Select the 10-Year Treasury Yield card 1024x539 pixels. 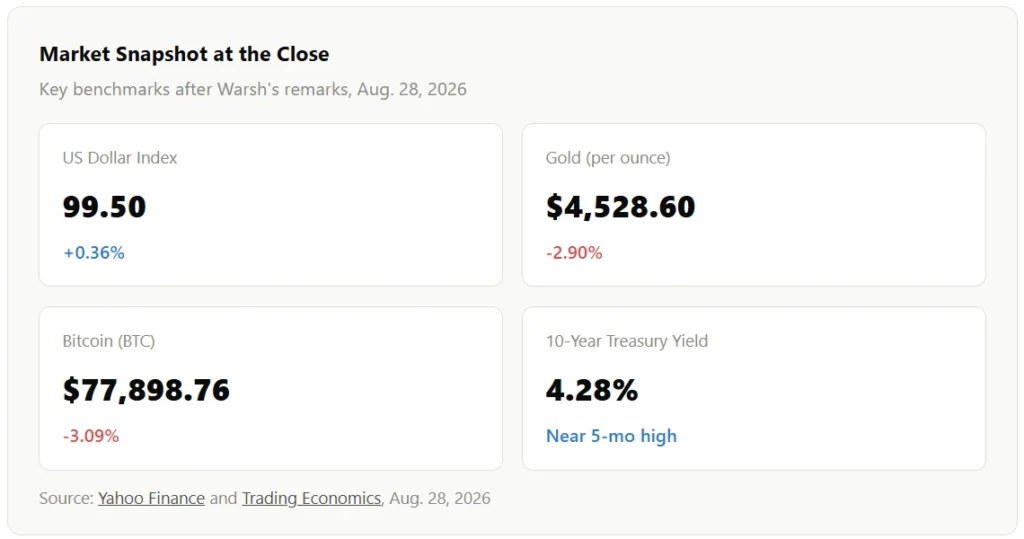pos(754,388)
